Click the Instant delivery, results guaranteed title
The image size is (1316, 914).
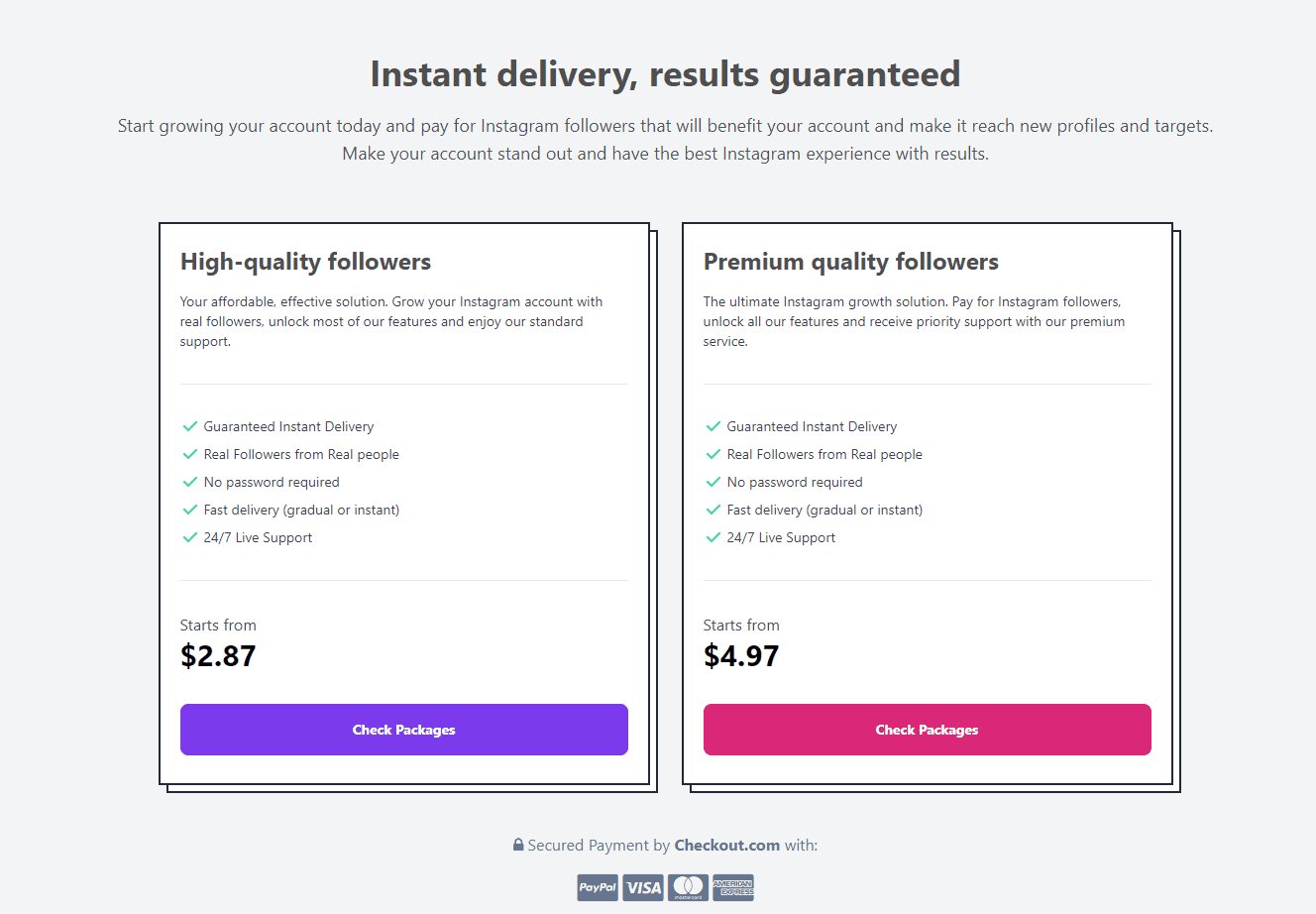click(665, 74)
